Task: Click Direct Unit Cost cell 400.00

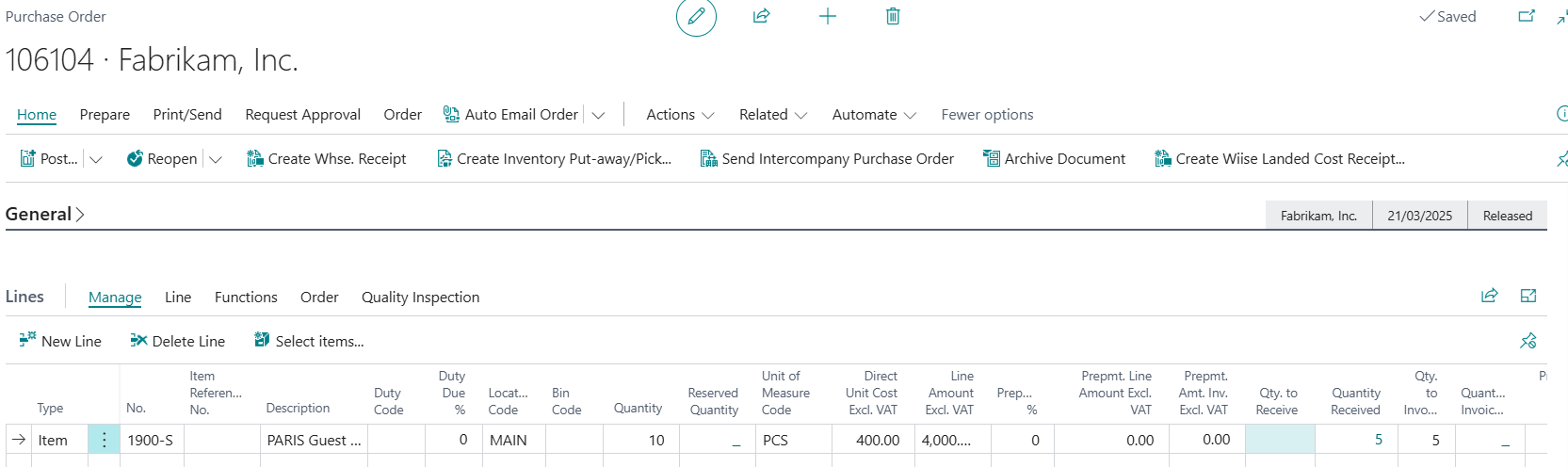Action: pos(873,440)
